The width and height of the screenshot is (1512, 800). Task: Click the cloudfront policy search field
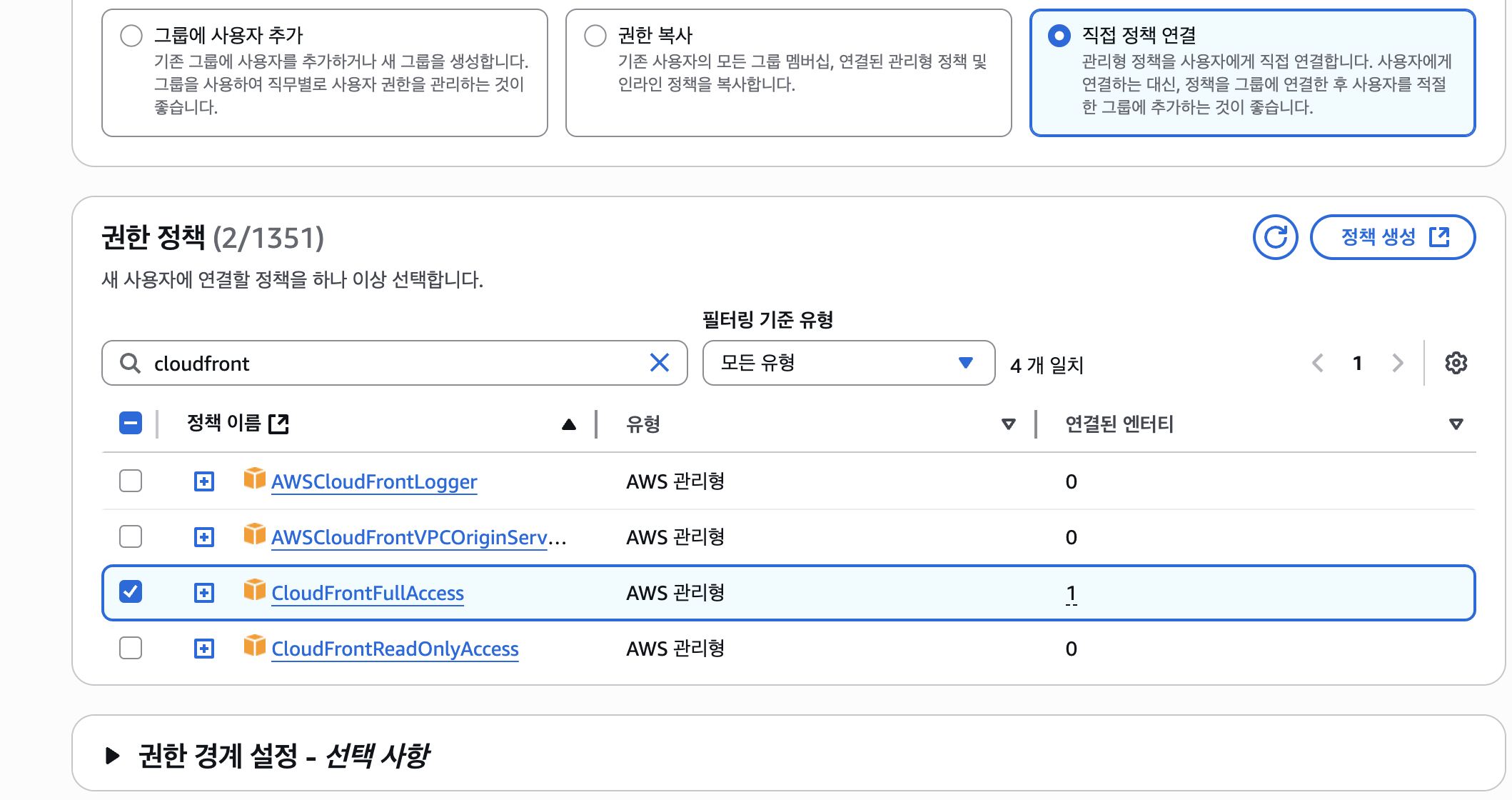tap(393, 363)
